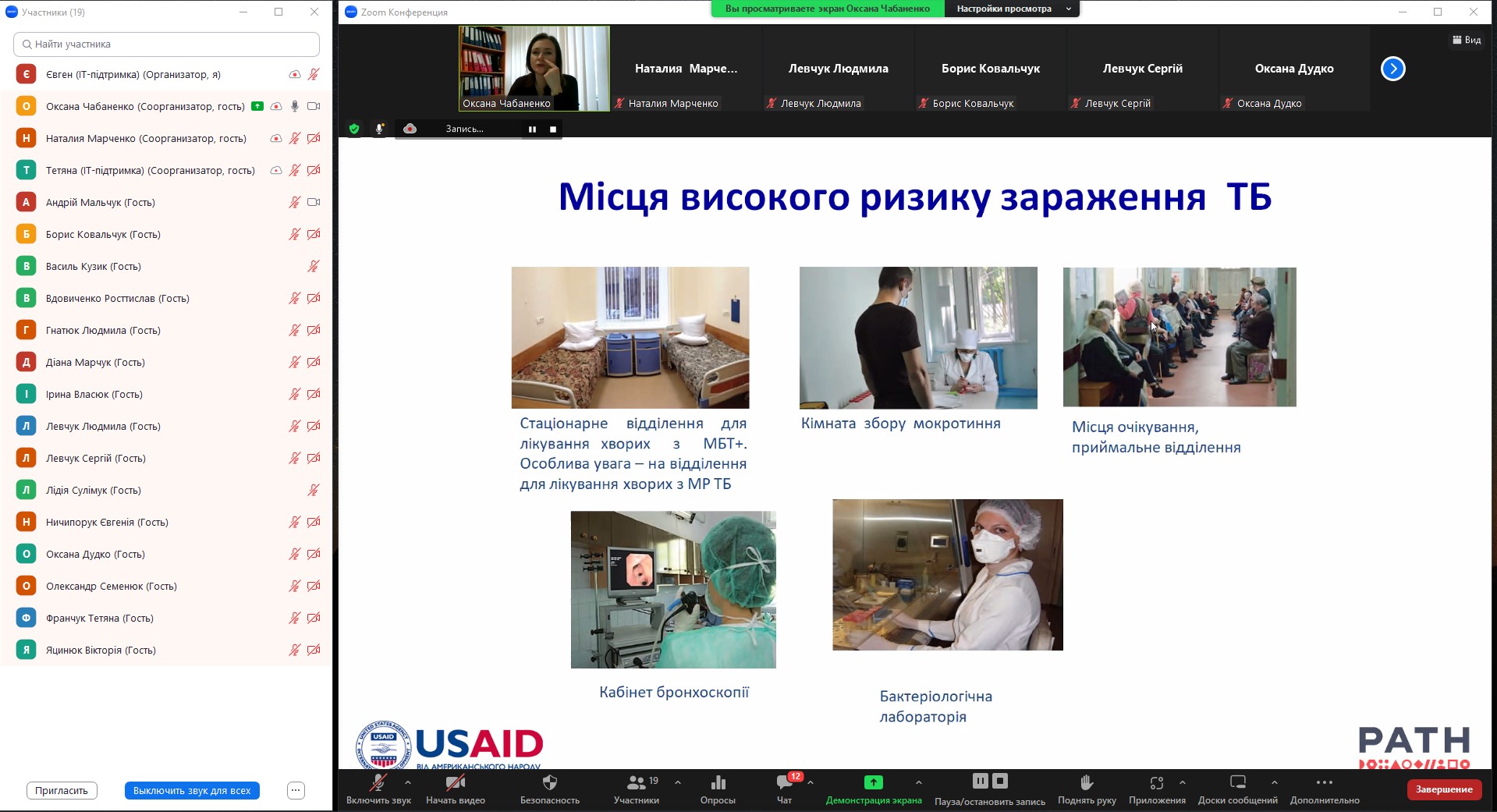Screen dimensions: 1497x812
Task: Click the green encryption shield icon
Action: [x=354, y=129]
